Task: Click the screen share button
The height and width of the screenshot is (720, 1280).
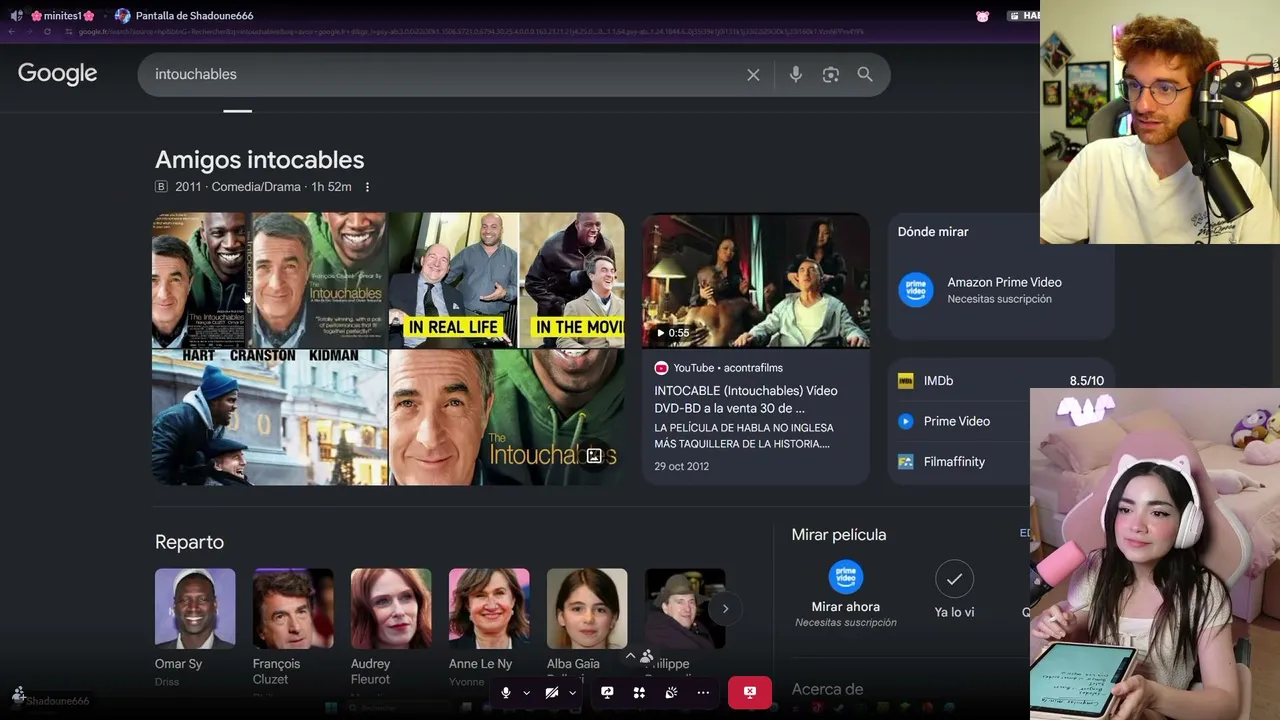Action: click(x=607, y=692)
